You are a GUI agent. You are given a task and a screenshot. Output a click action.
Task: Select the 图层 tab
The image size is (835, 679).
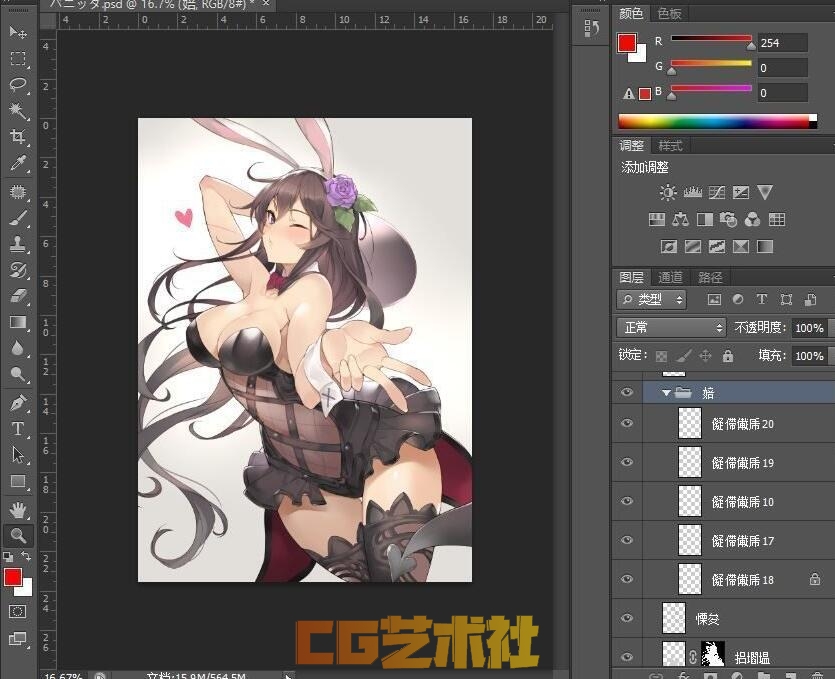pos(632,277)
